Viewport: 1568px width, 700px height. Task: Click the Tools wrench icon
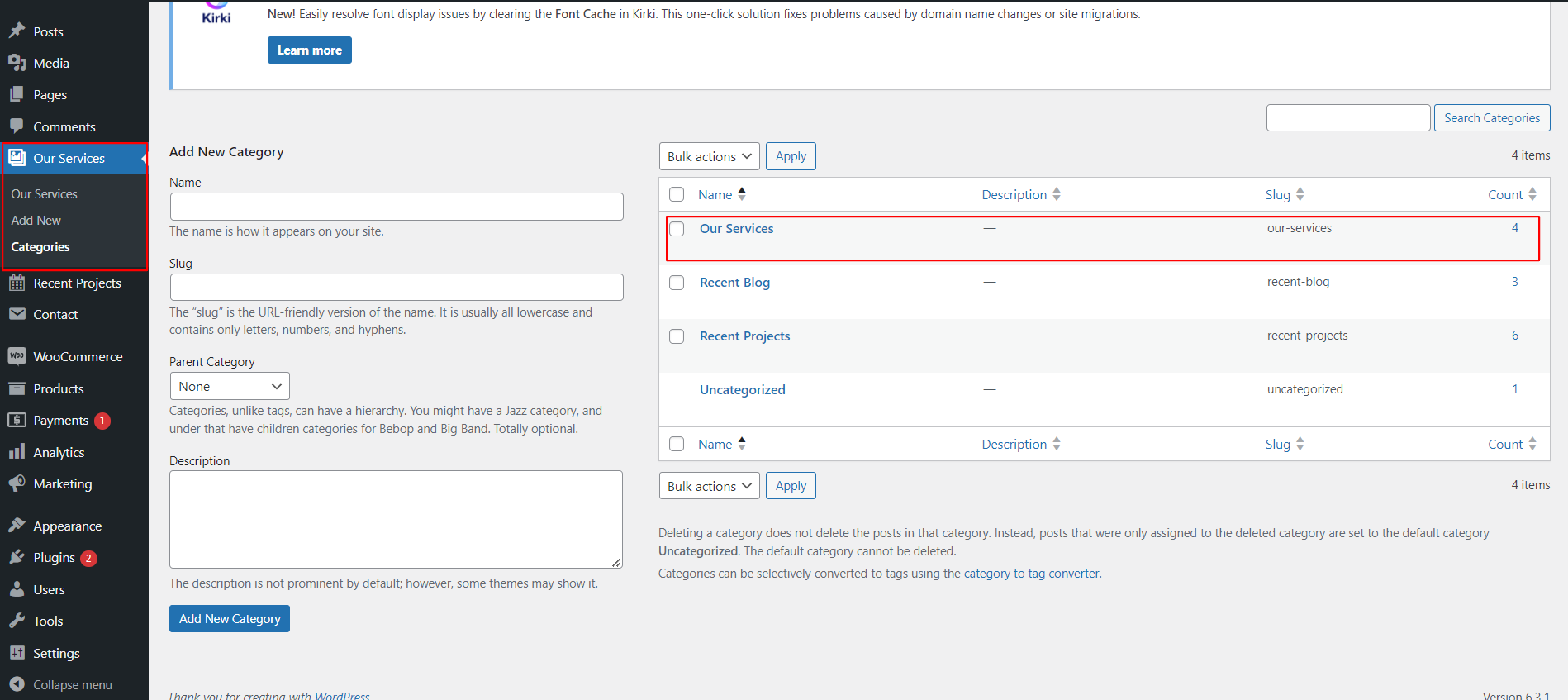click(17, 621)
